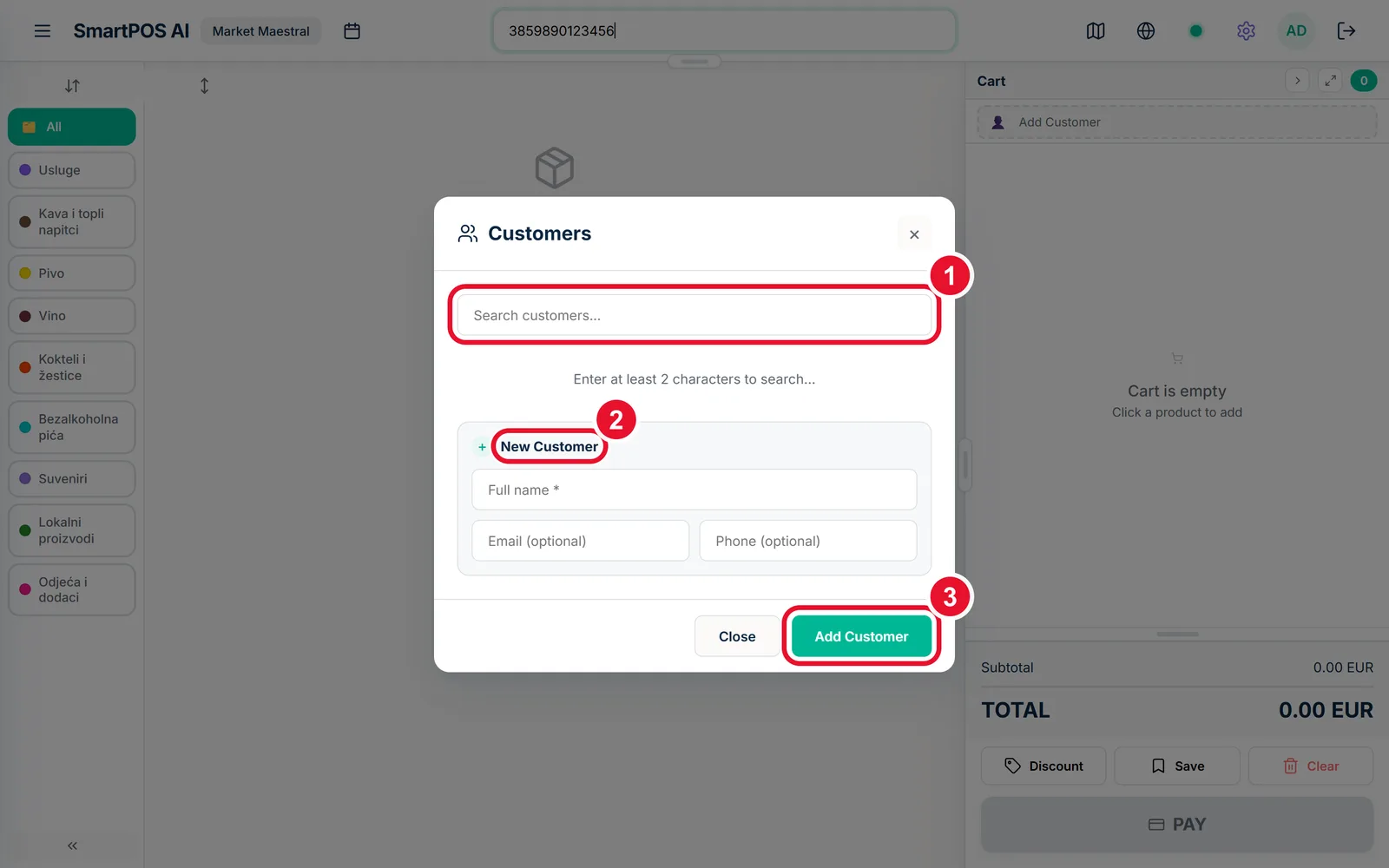Click the Full name input field
This screenshot has width=1389, height=868.
pos(694,490)
